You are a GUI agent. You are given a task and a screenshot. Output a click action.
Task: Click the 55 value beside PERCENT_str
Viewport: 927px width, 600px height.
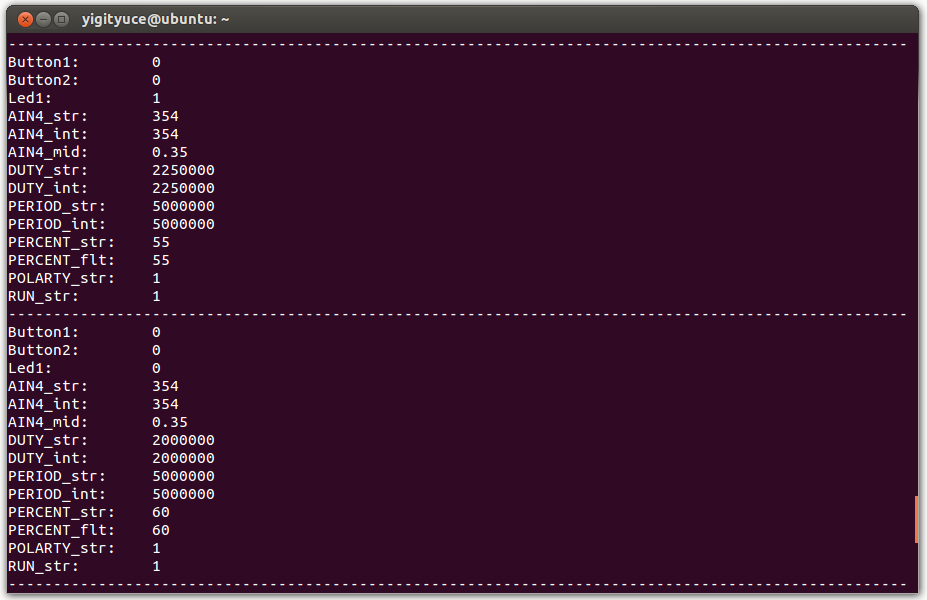pyautogui.click(x=161, y=242)
